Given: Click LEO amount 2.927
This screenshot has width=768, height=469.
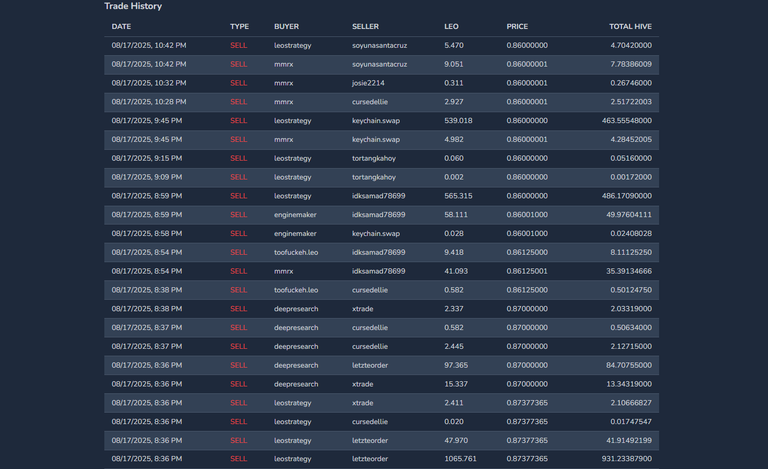Looking at the screenshot, I should pos(454,102).
